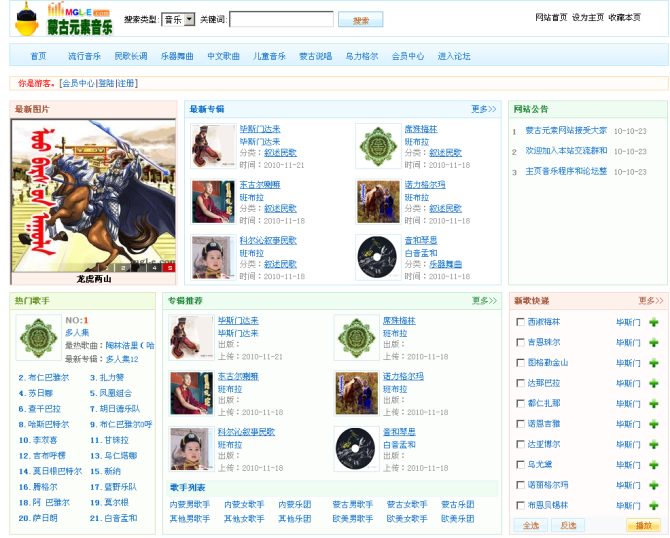Click the 龙虎两山 slideshow image

click(x=94, y=196)
